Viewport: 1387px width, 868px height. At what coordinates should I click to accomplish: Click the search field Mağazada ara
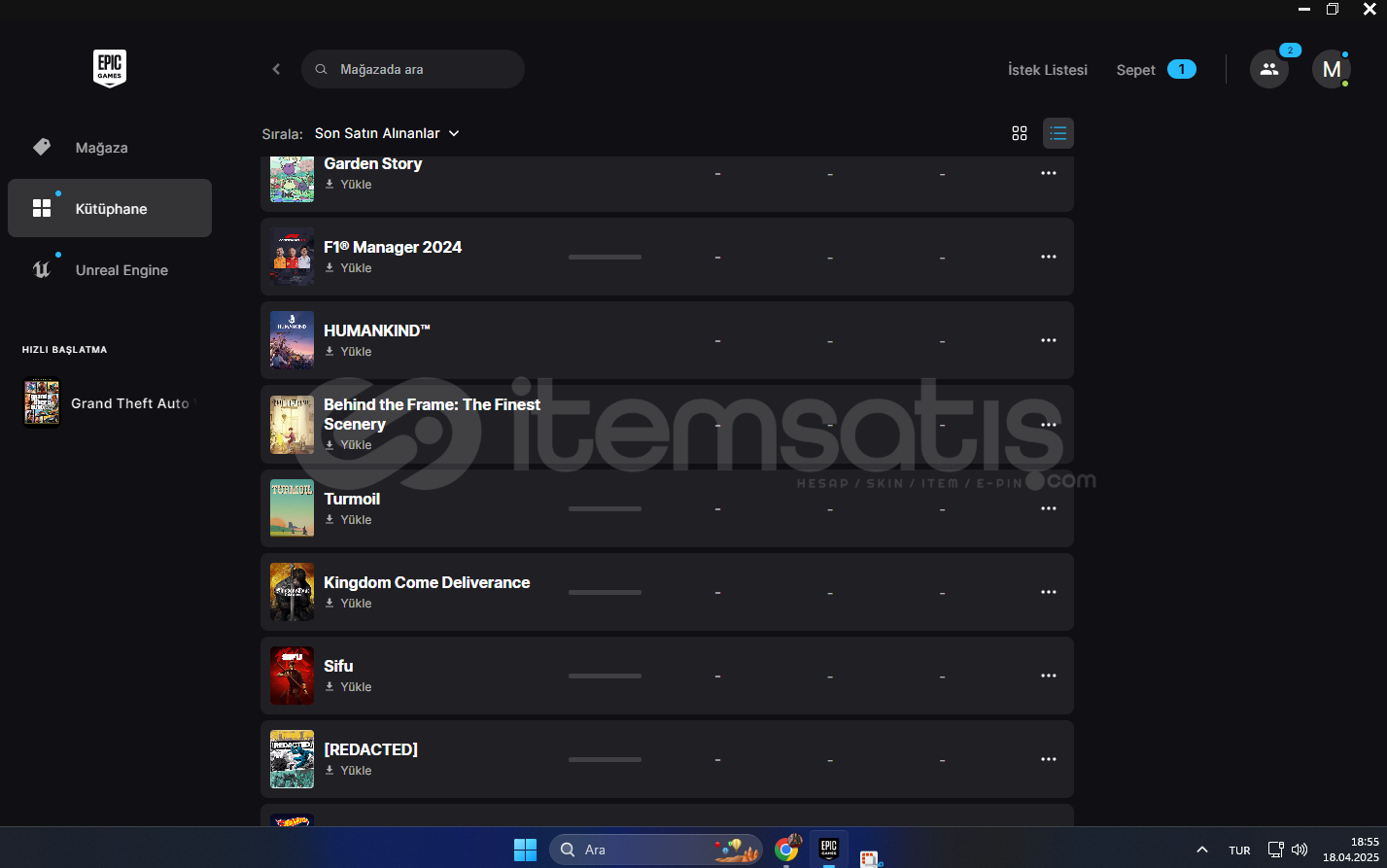tap(413, 69)
